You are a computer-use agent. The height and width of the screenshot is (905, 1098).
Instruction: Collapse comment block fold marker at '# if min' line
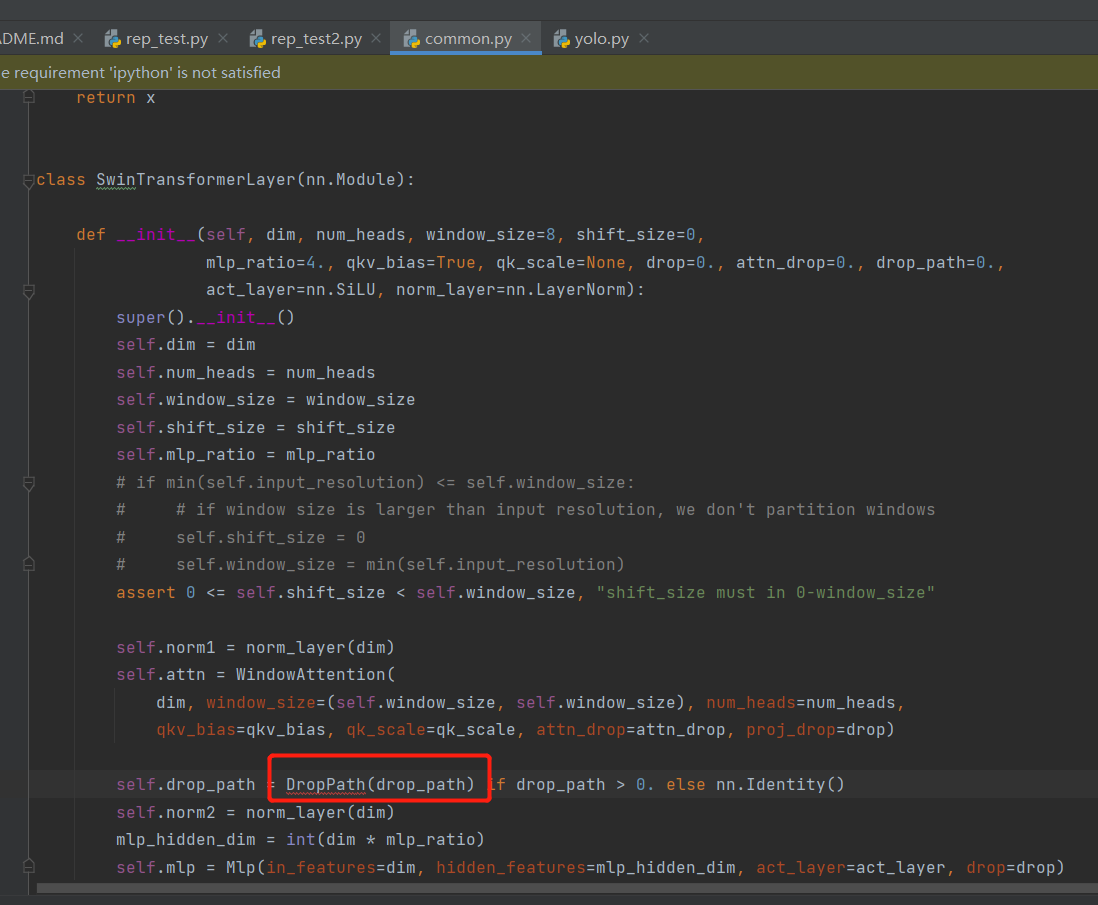coord(29,483)
